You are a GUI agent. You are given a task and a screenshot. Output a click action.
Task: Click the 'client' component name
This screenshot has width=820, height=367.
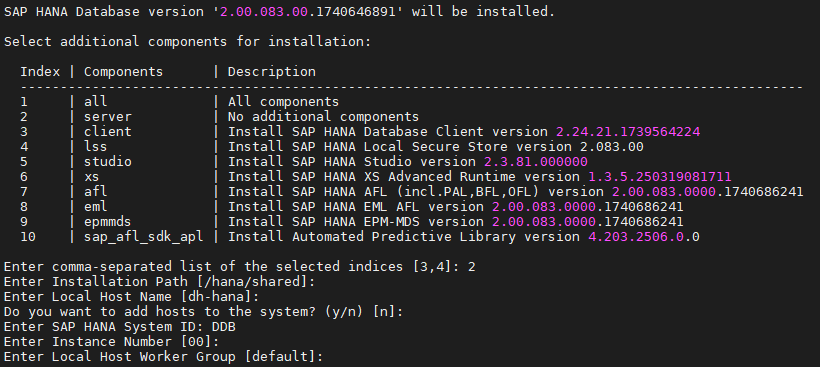pos(108,132)
